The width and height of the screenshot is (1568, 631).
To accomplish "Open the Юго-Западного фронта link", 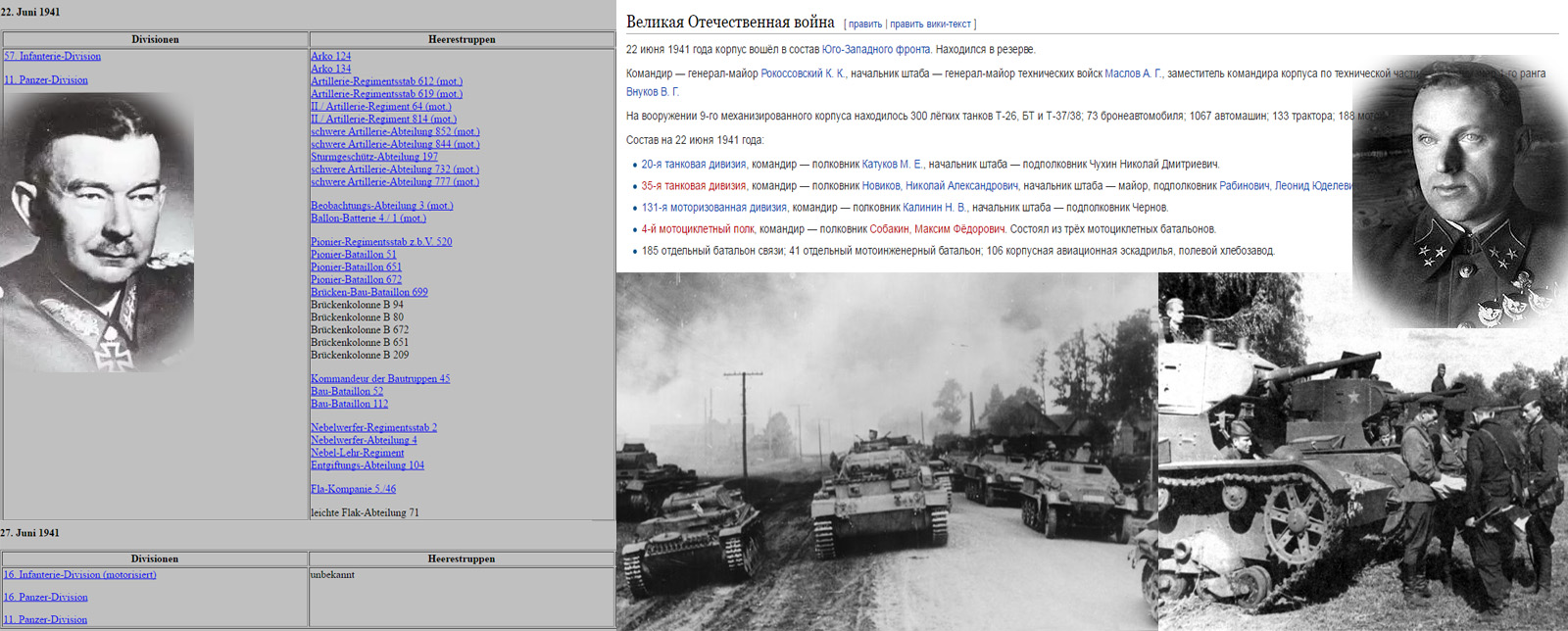I will (876, 49).
